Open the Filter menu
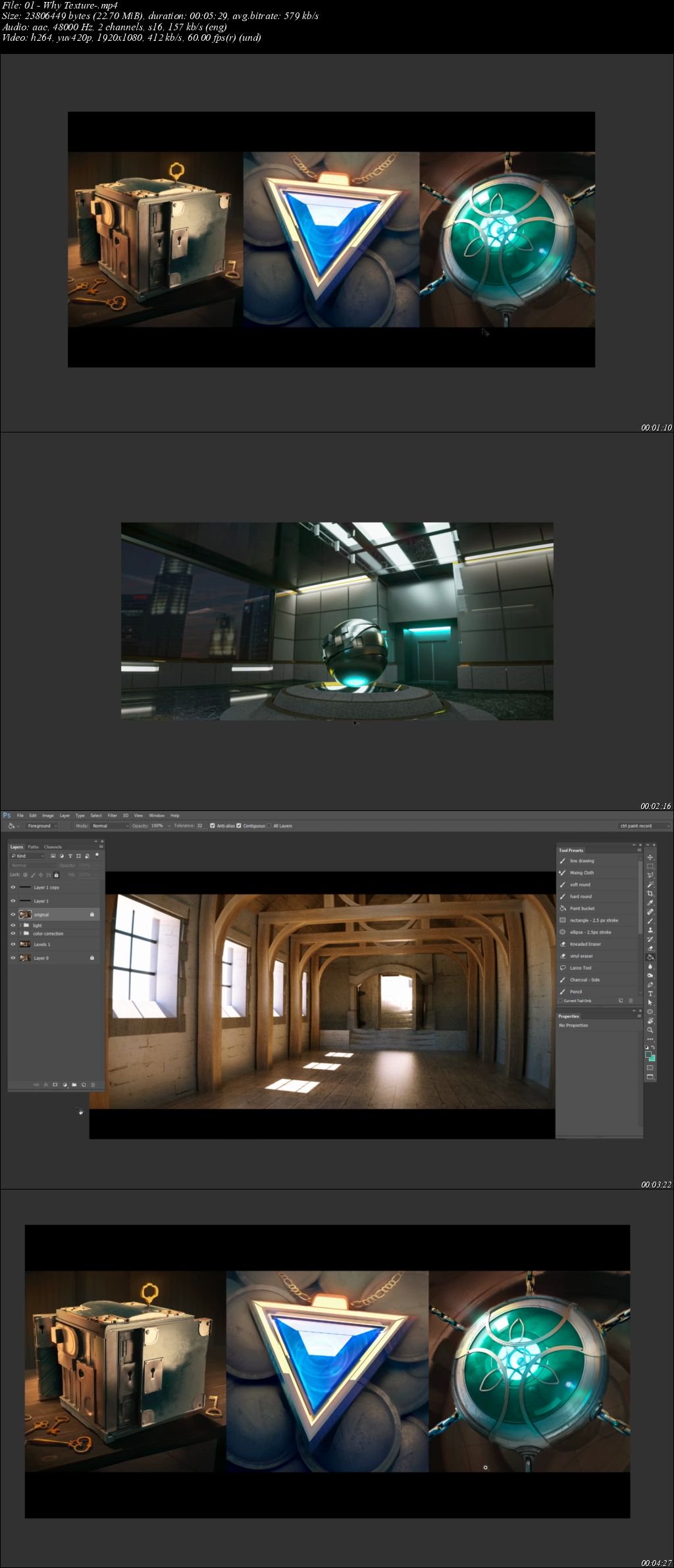Viewport: 674px width, 1568px height. point(113,816)
